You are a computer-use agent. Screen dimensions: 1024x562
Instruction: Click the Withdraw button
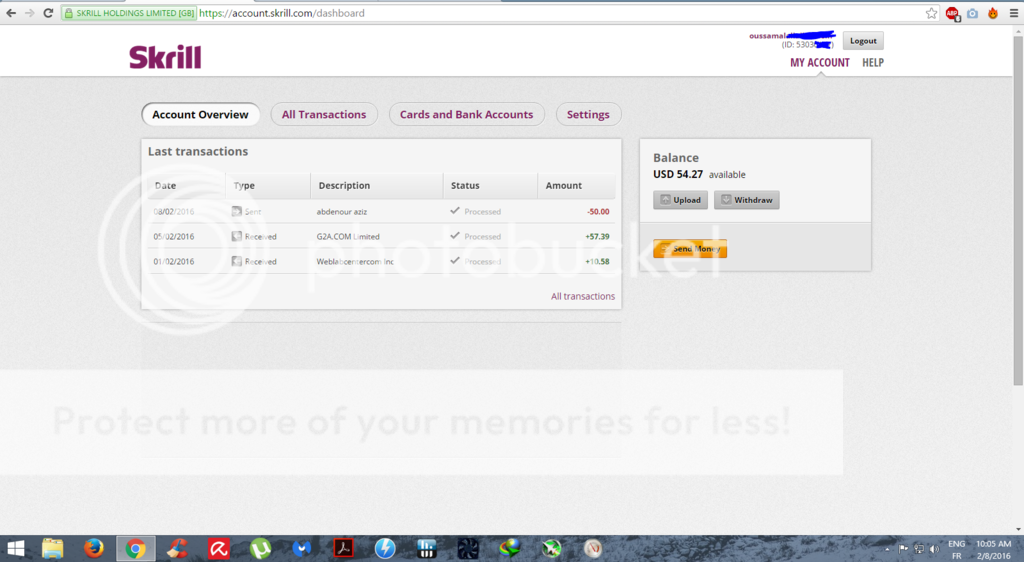[x=746, y=200]
